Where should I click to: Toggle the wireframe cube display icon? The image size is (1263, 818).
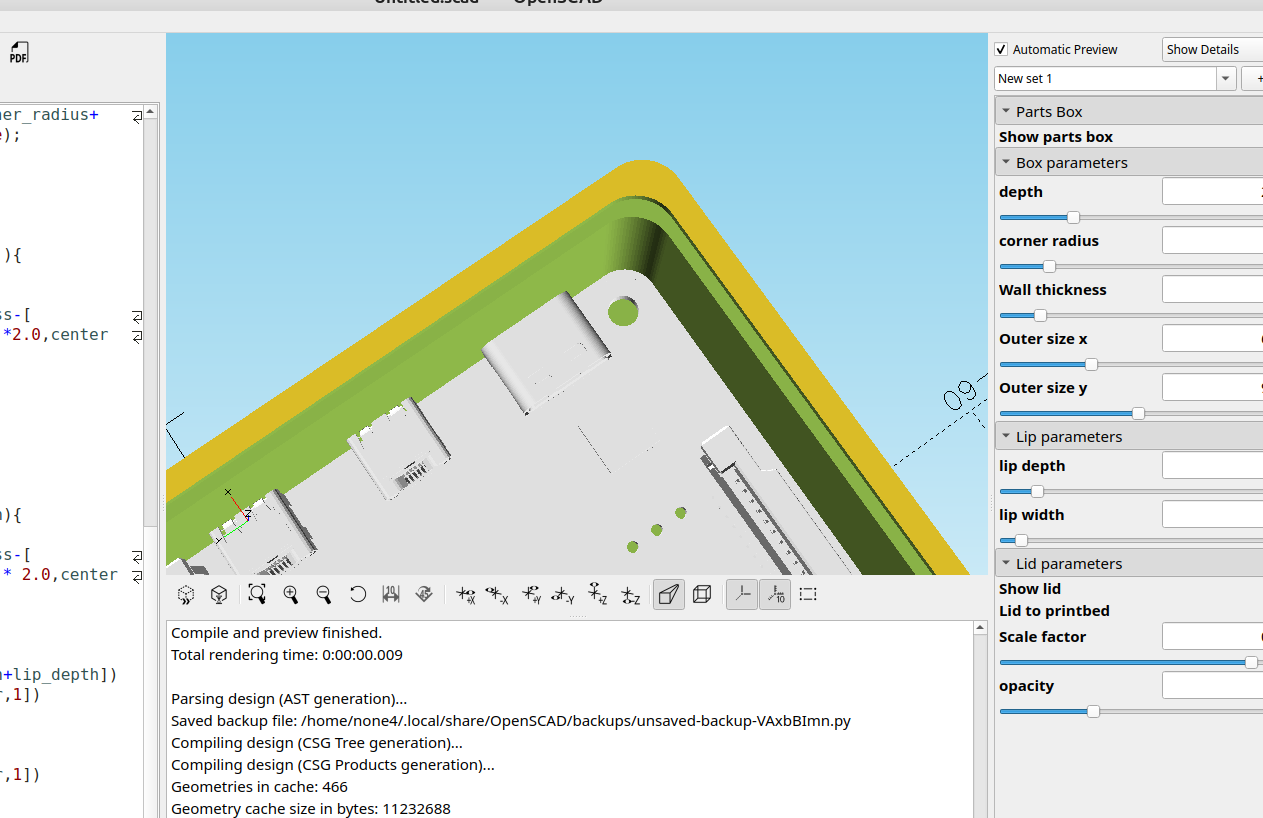coord(701,594)
